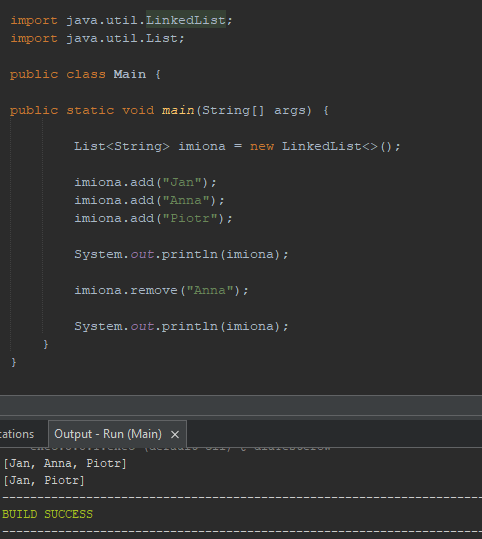Open the partially visible Notifications tab
This screenshot has width=482, height=539.
pos(17,434)
